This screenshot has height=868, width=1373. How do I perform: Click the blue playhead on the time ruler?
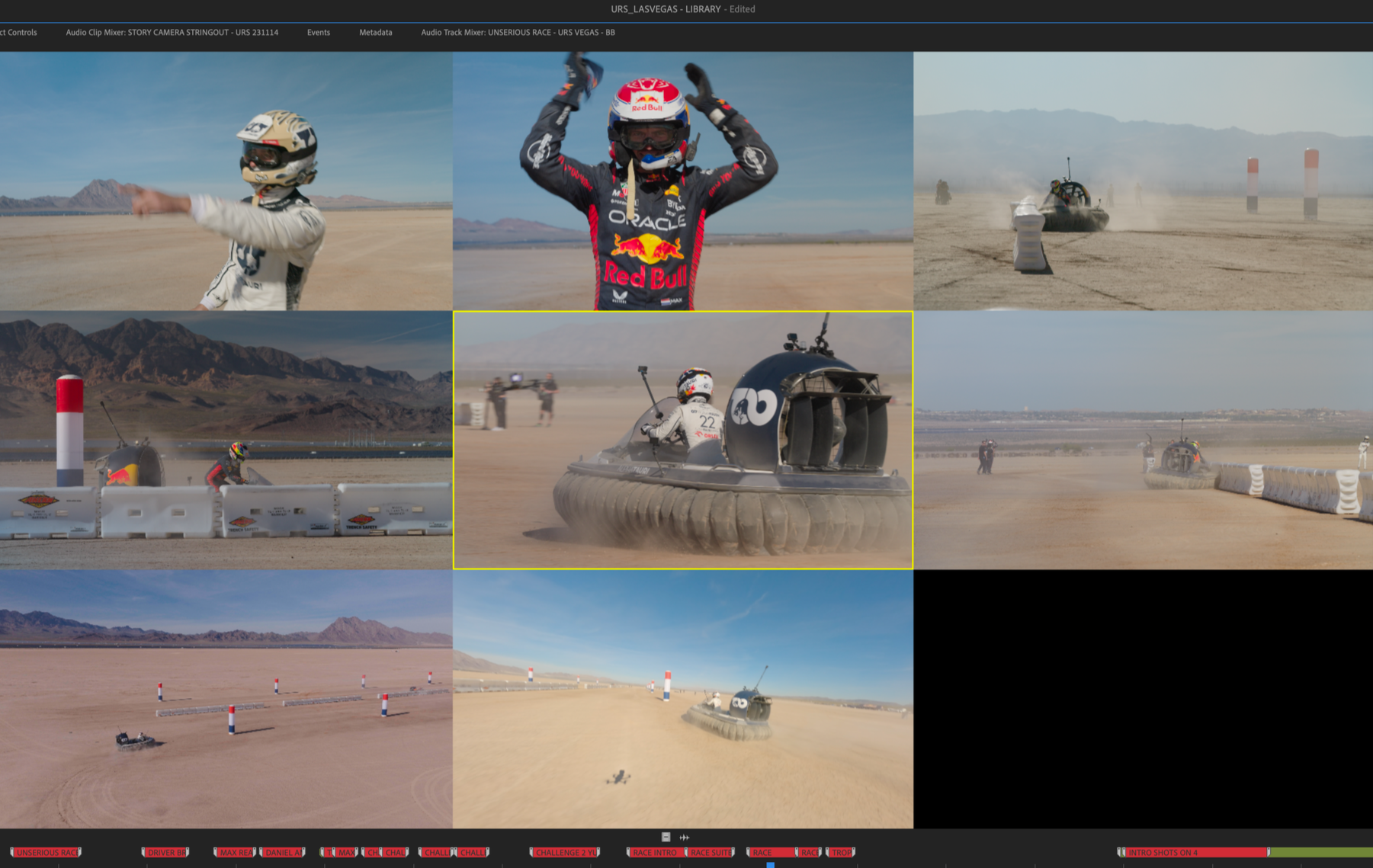pyautogui.click(x=771, y=865)
